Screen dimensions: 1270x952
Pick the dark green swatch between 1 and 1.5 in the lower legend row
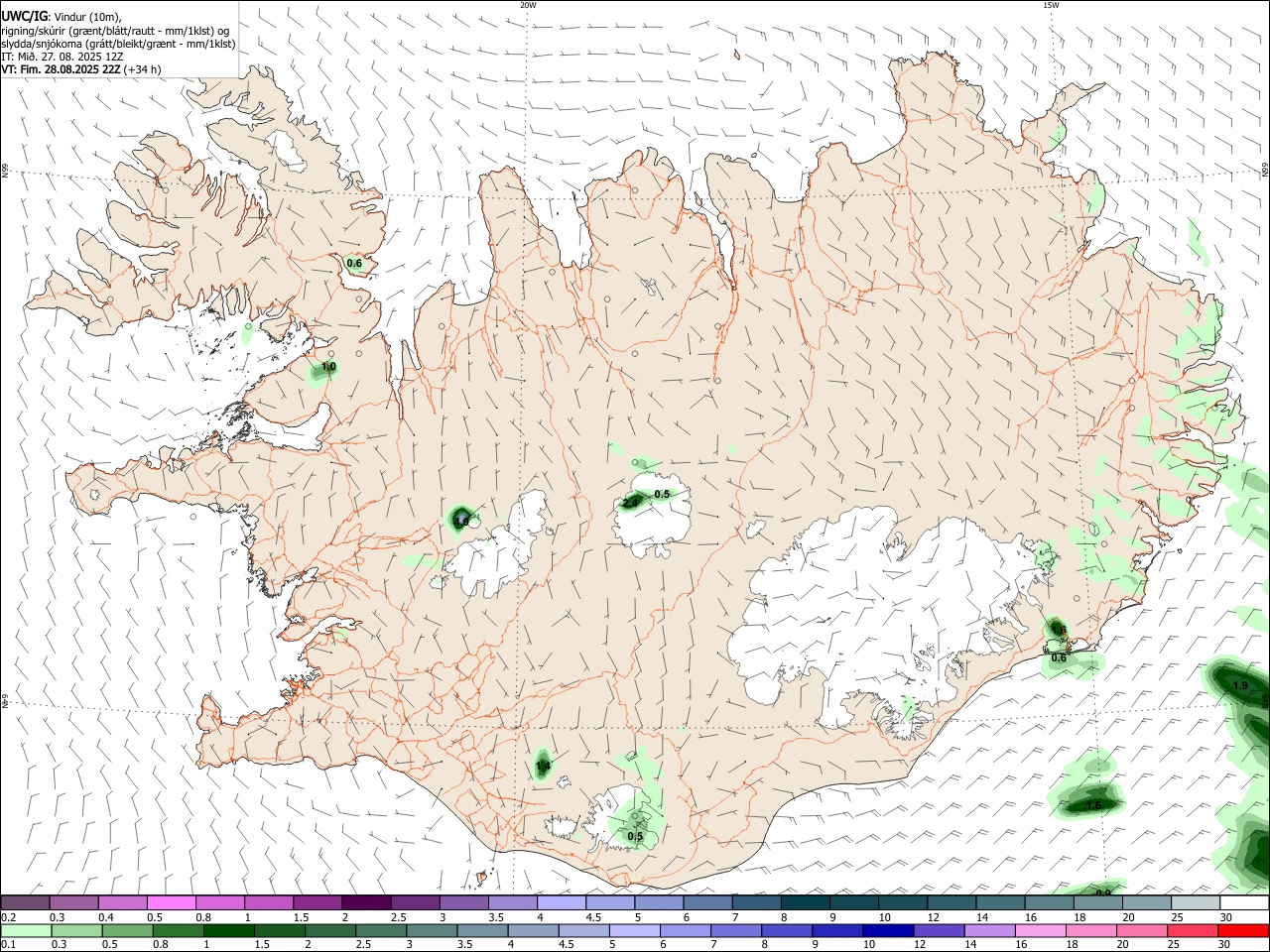[x=228, y=930]
